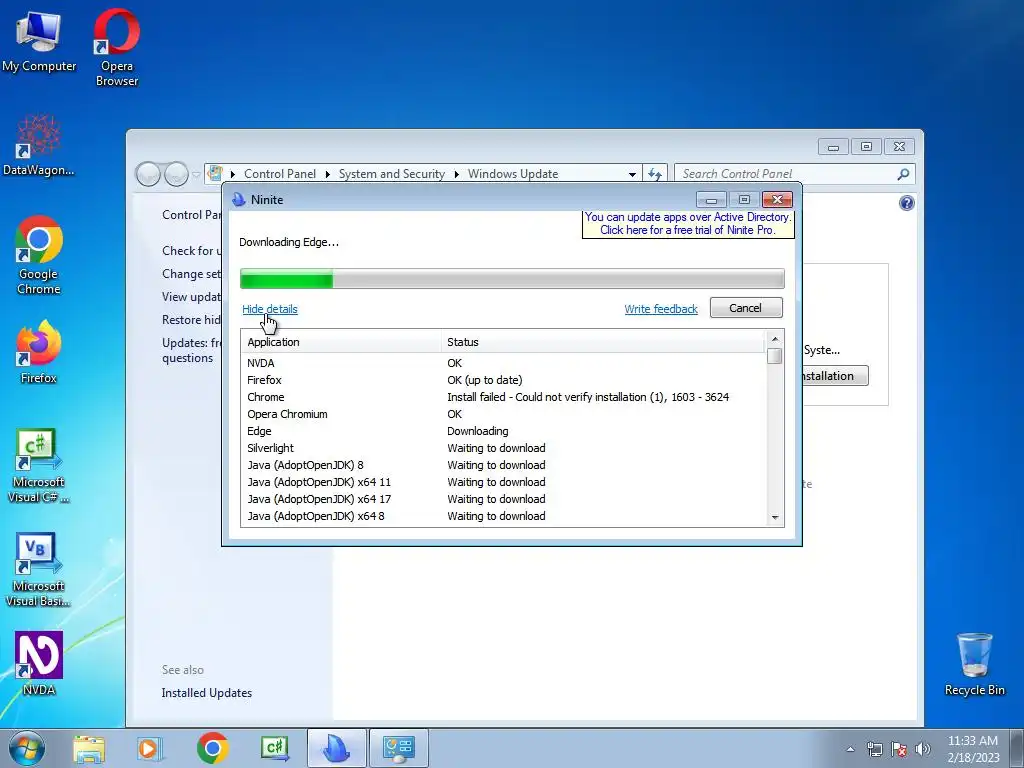Viewport: 1024px width, 768px height.
Task: Select Control Panel breadcrumb segment
Action: (x=280, y=174)
